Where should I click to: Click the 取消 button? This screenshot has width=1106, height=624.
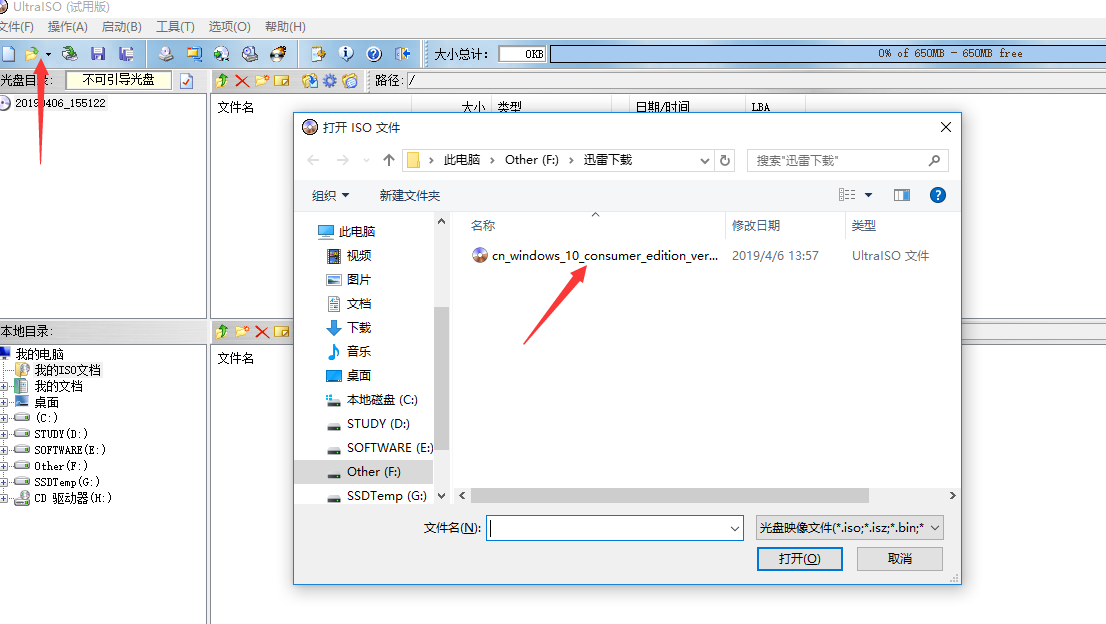pos(899,558)
